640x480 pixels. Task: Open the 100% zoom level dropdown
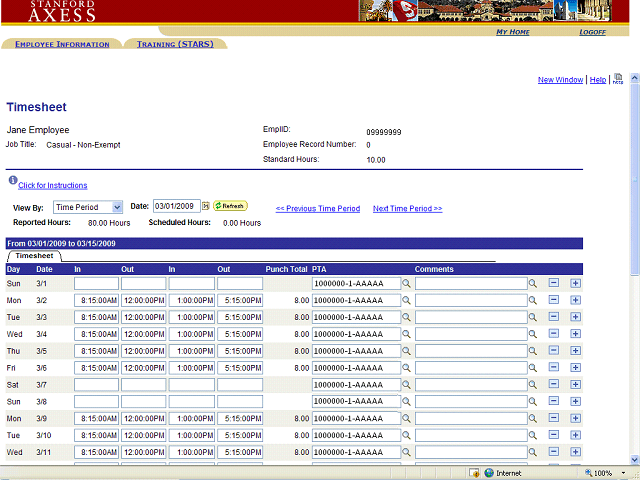[621, 473]
